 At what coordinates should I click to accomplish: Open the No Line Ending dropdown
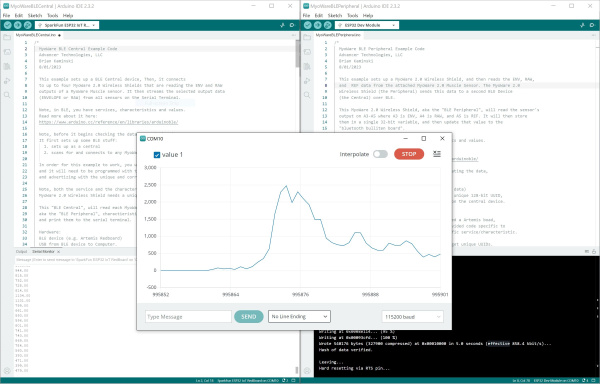click(299, 317)
